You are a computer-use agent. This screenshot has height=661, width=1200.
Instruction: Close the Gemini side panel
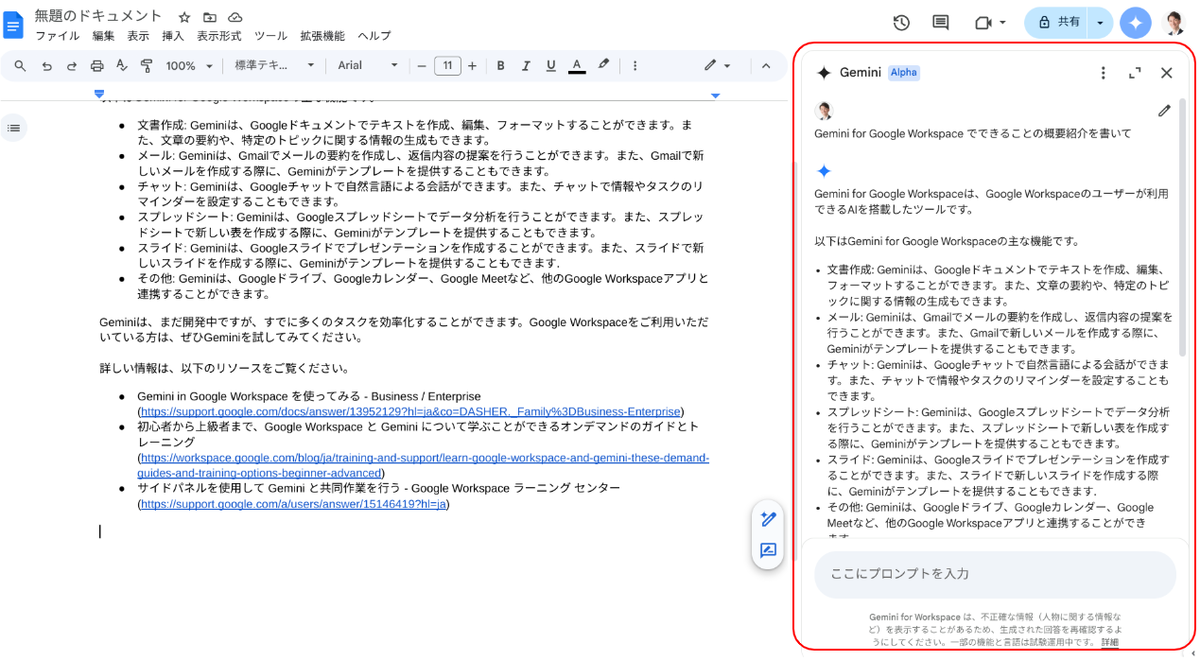[1166, 73]
